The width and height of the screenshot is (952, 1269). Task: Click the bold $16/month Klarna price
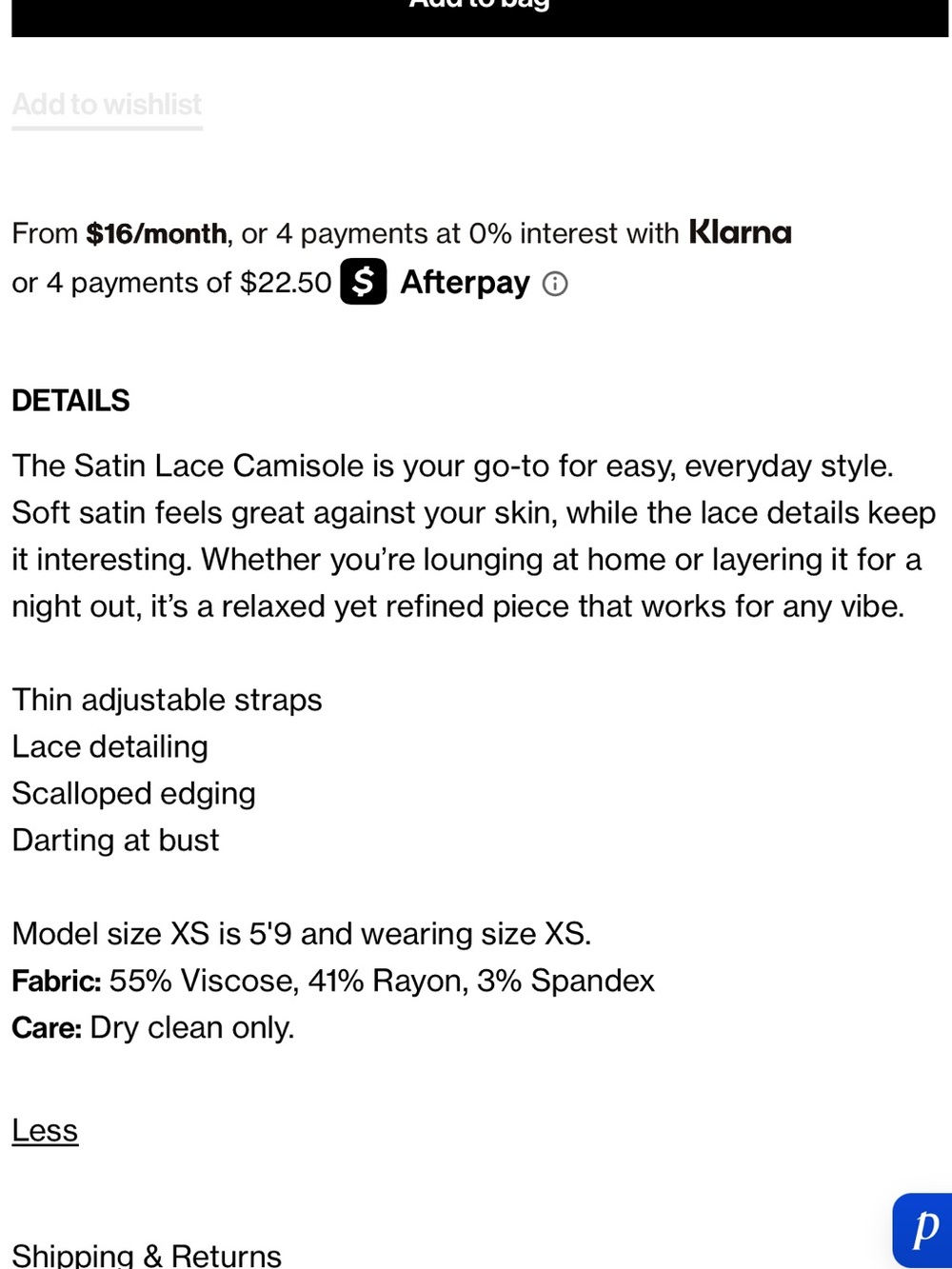156,233
